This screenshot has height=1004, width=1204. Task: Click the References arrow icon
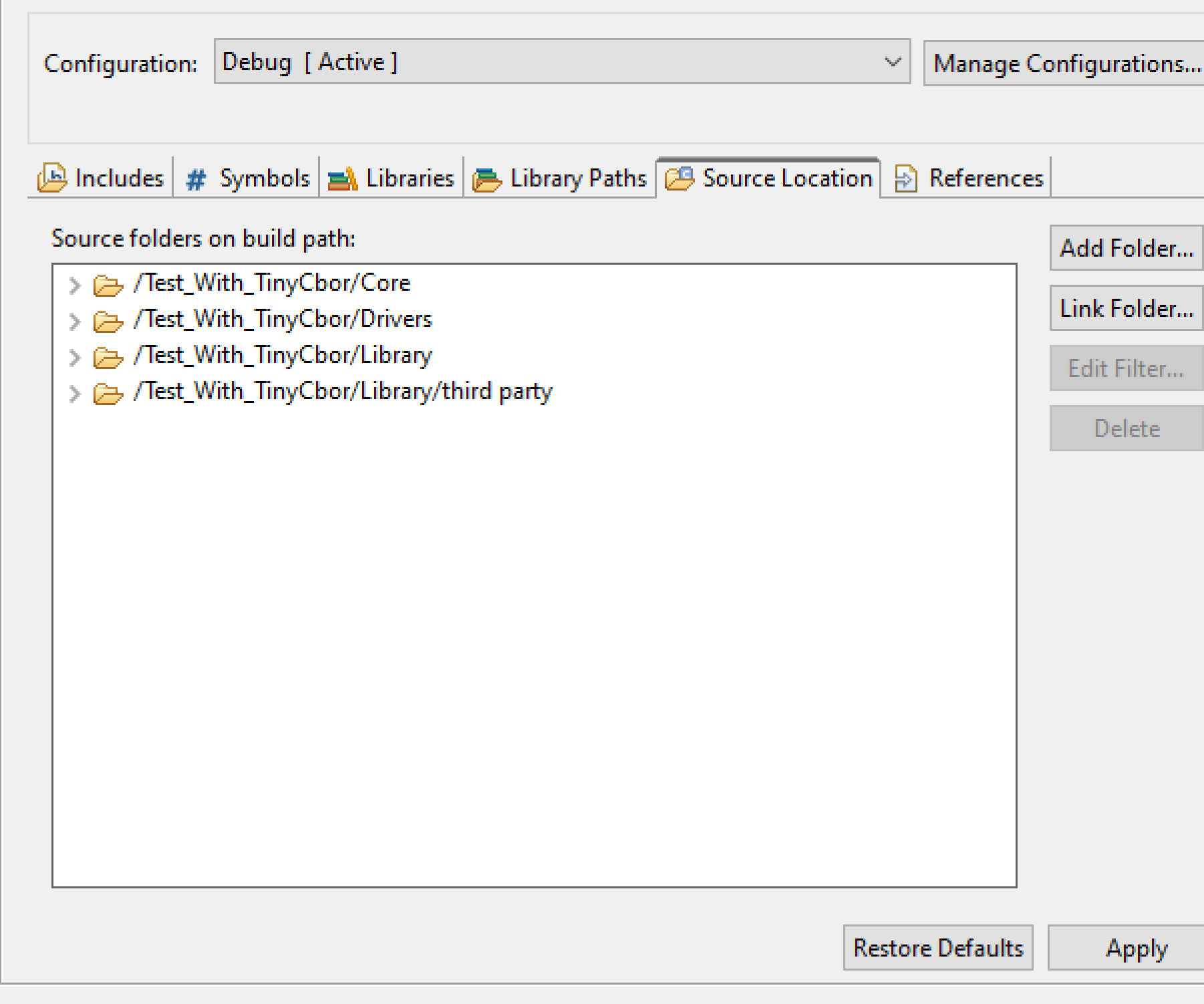point(906,178)
